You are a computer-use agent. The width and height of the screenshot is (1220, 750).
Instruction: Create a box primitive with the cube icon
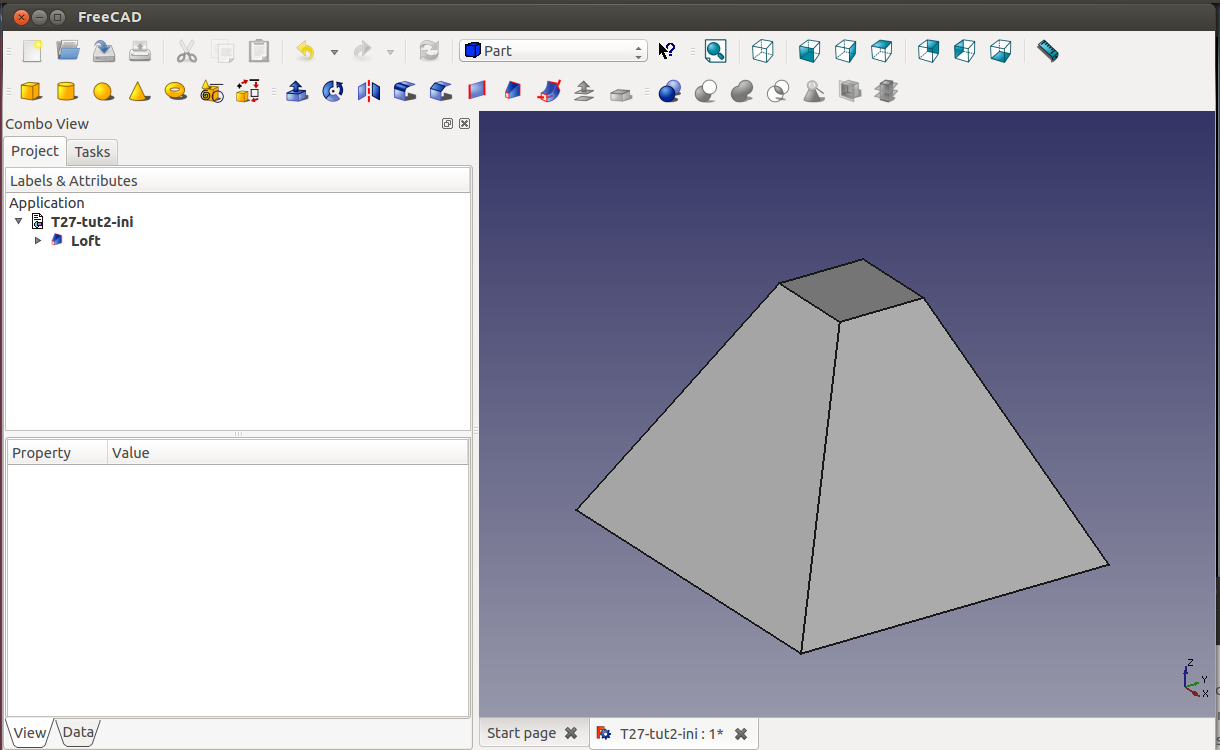[31, 91]
